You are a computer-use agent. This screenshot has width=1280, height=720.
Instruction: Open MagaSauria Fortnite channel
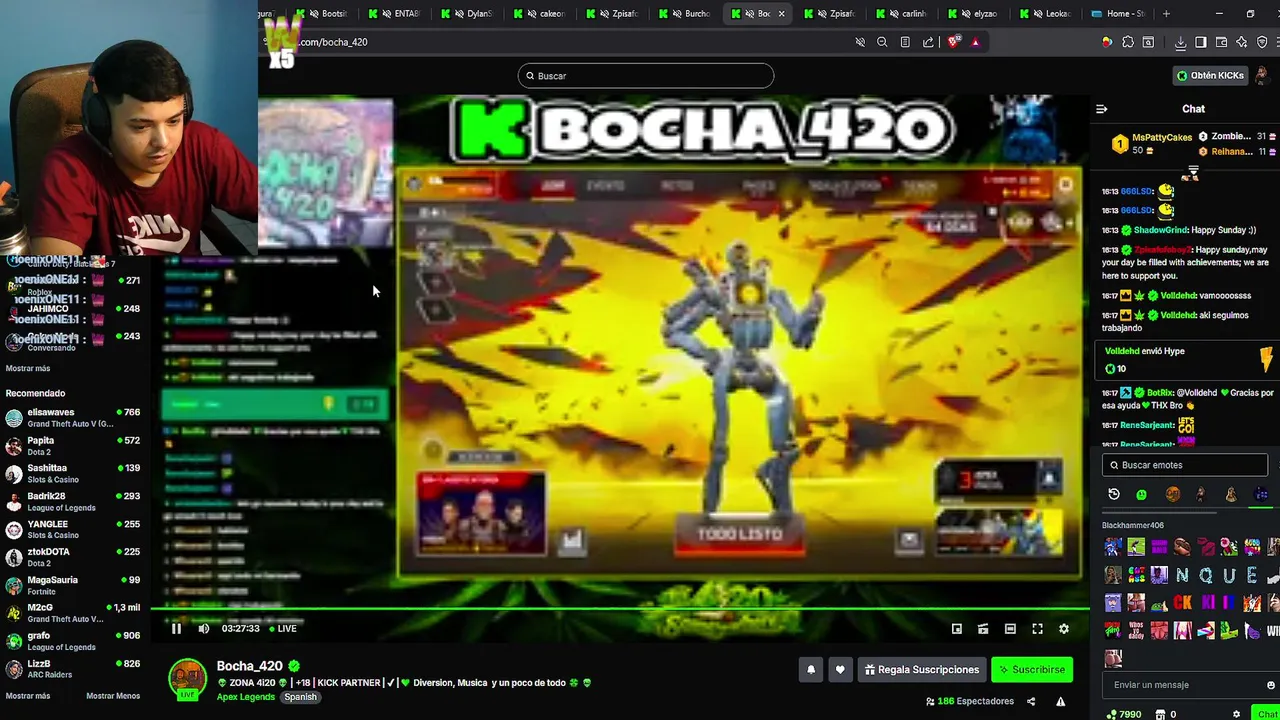click(x=74, y=585)
